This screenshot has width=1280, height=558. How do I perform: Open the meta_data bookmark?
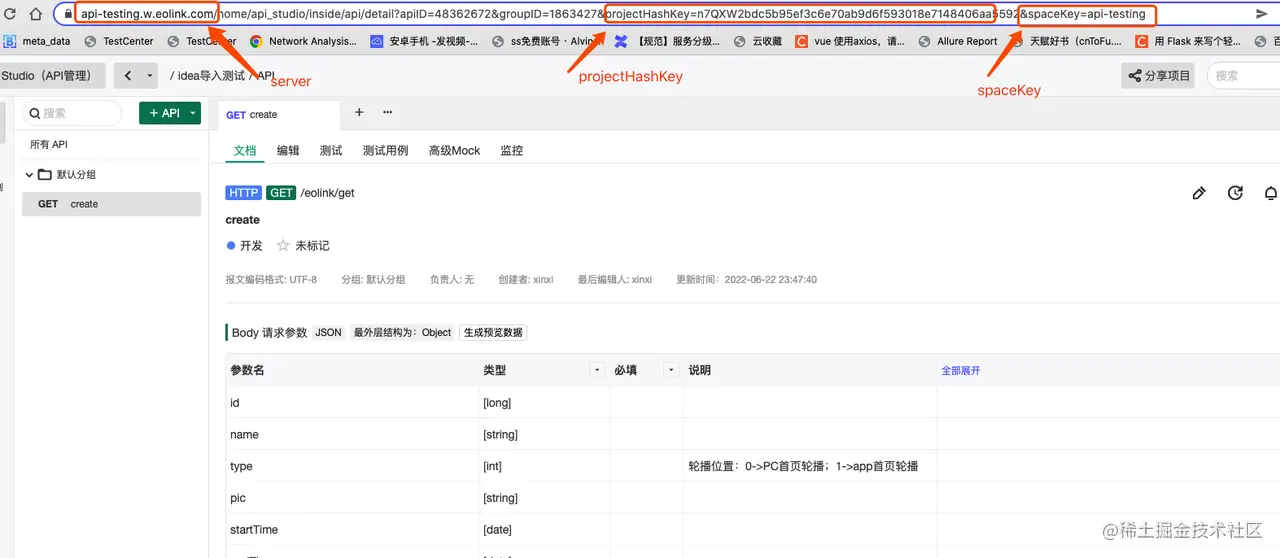pos(37,41)
